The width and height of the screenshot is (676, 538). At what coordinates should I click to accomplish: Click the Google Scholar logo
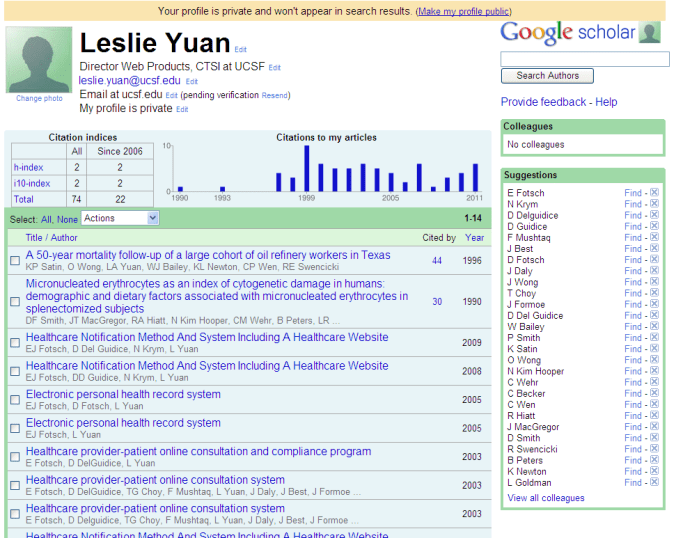click(x=567, y=32)
